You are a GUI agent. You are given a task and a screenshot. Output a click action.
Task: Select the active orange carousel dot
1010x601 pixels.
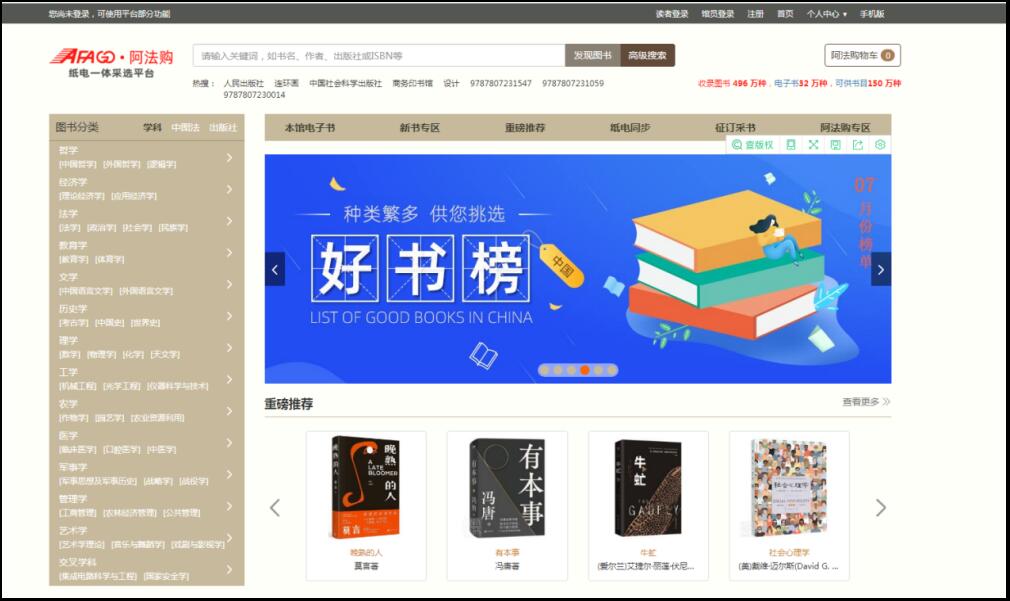(585, 370)
